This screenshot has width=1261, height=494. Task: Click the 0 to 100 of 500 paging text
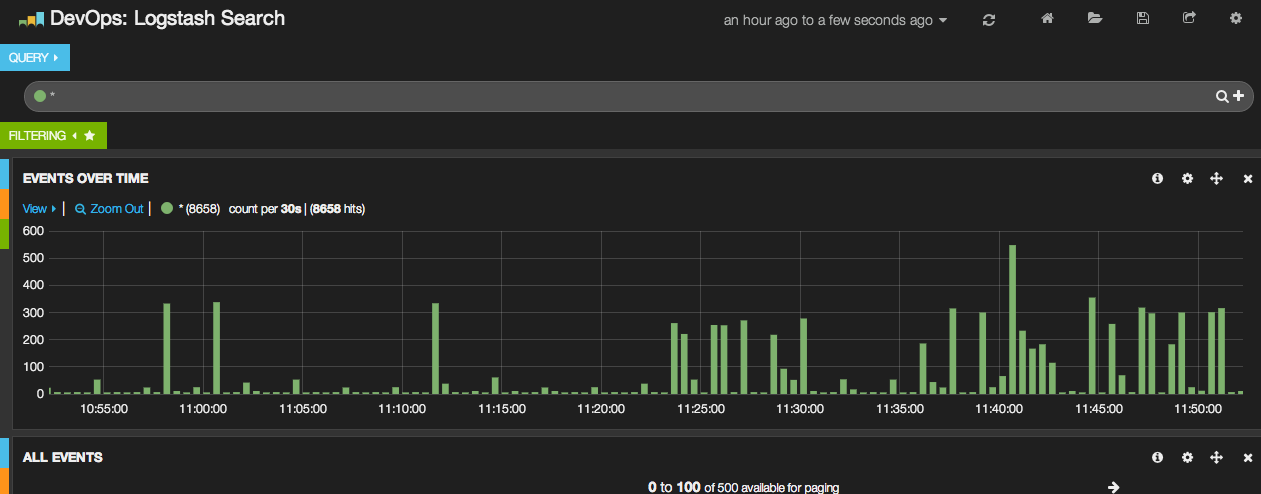[743, 487]
